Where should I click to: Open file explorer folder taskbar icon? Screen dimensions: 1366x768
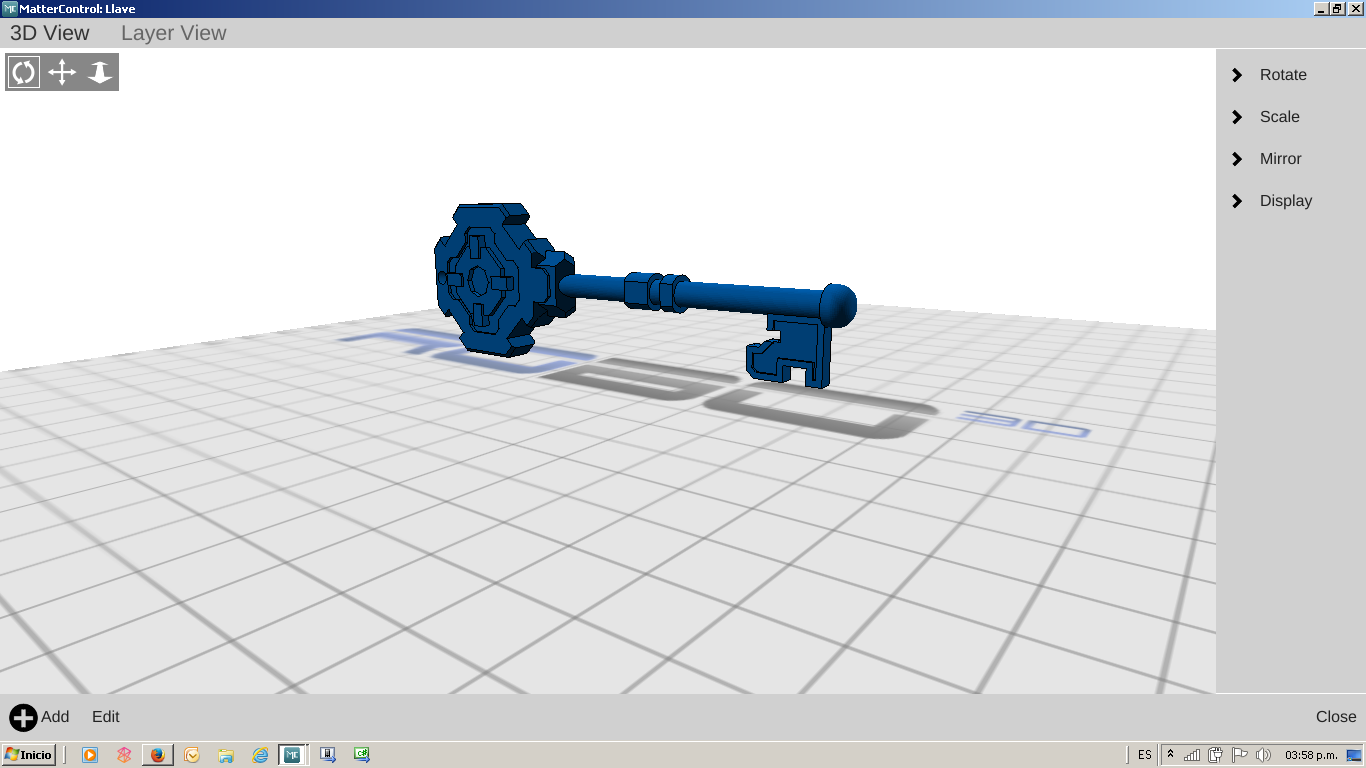(226, 755)
